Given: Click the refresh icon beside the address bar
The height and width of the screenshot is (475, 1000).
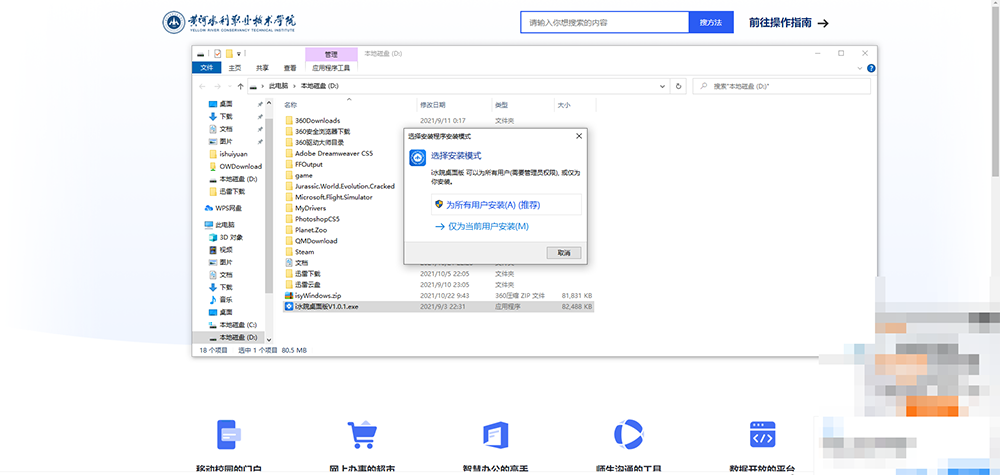Looking at the screenshot, I should point(680,87).
